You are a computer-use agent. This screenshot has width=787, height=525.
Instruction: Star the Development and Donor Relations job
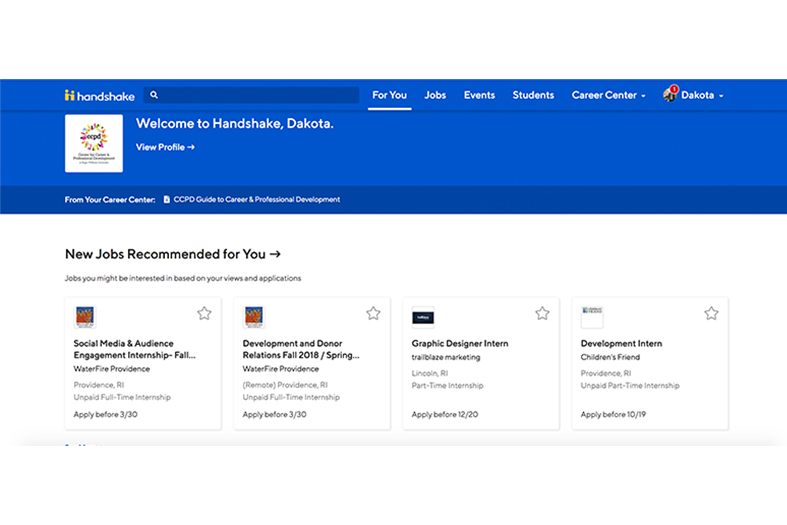pos(373,313)
